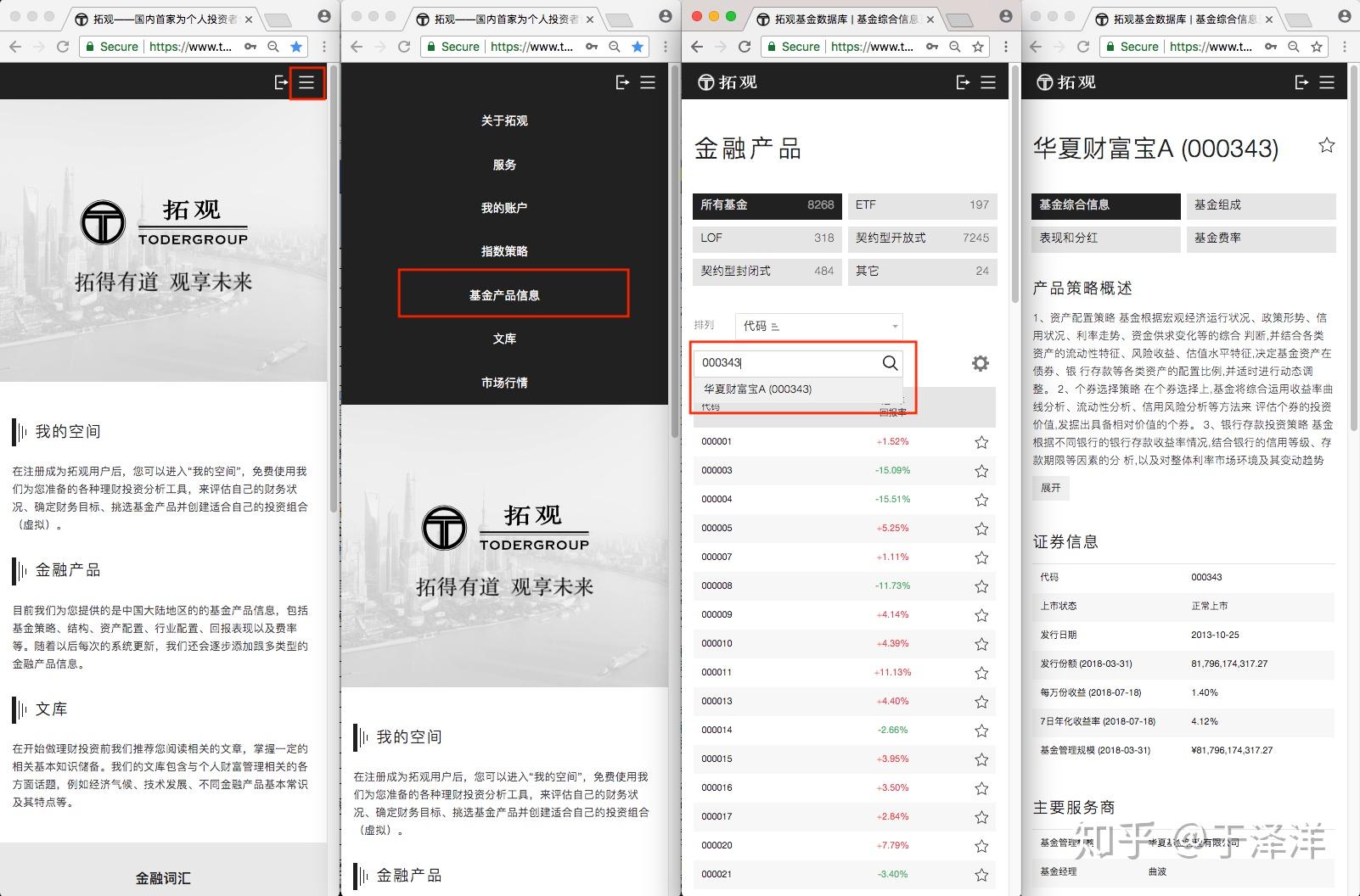Select 服务 menu item

coord(504,165)
